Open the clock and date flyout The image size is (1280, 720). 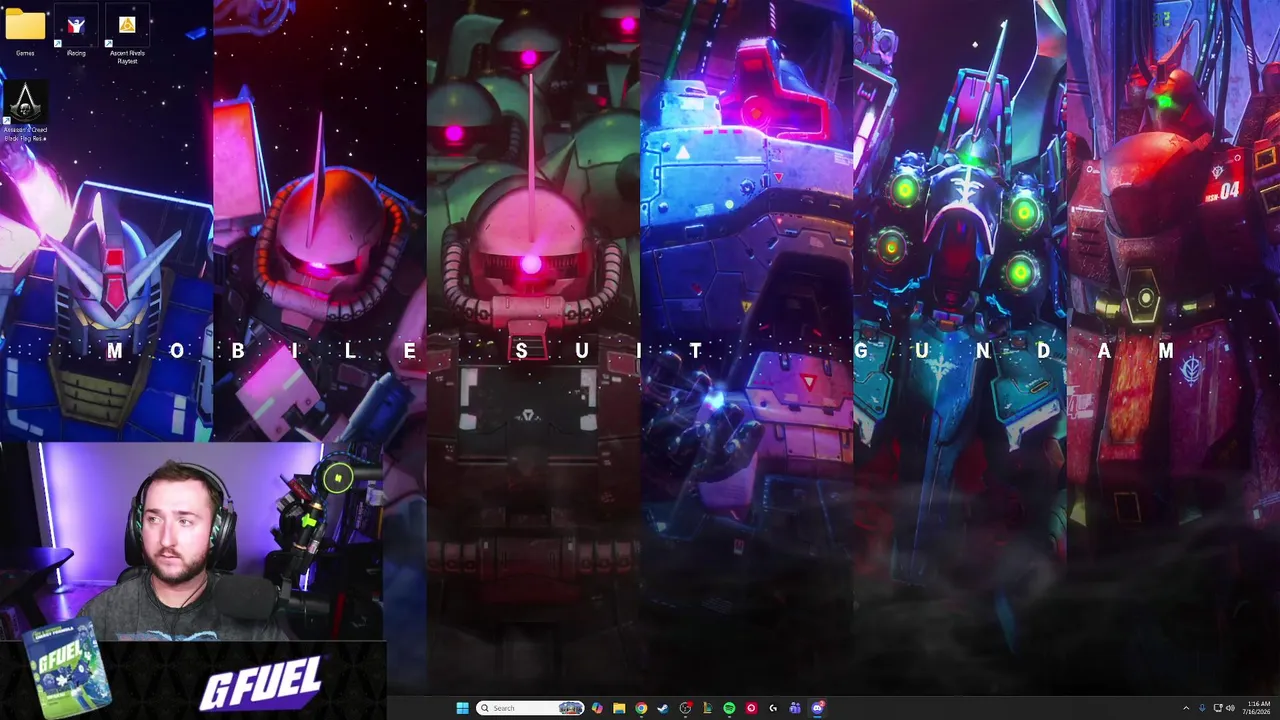click(1258, 708)
